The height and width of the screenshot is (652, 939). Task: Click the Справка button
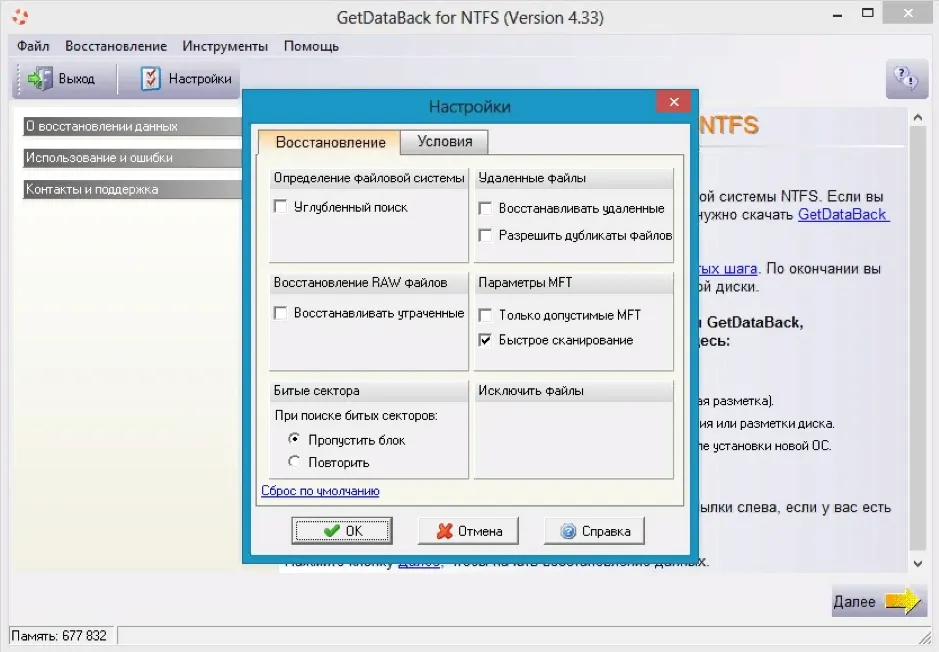[595, 531]
